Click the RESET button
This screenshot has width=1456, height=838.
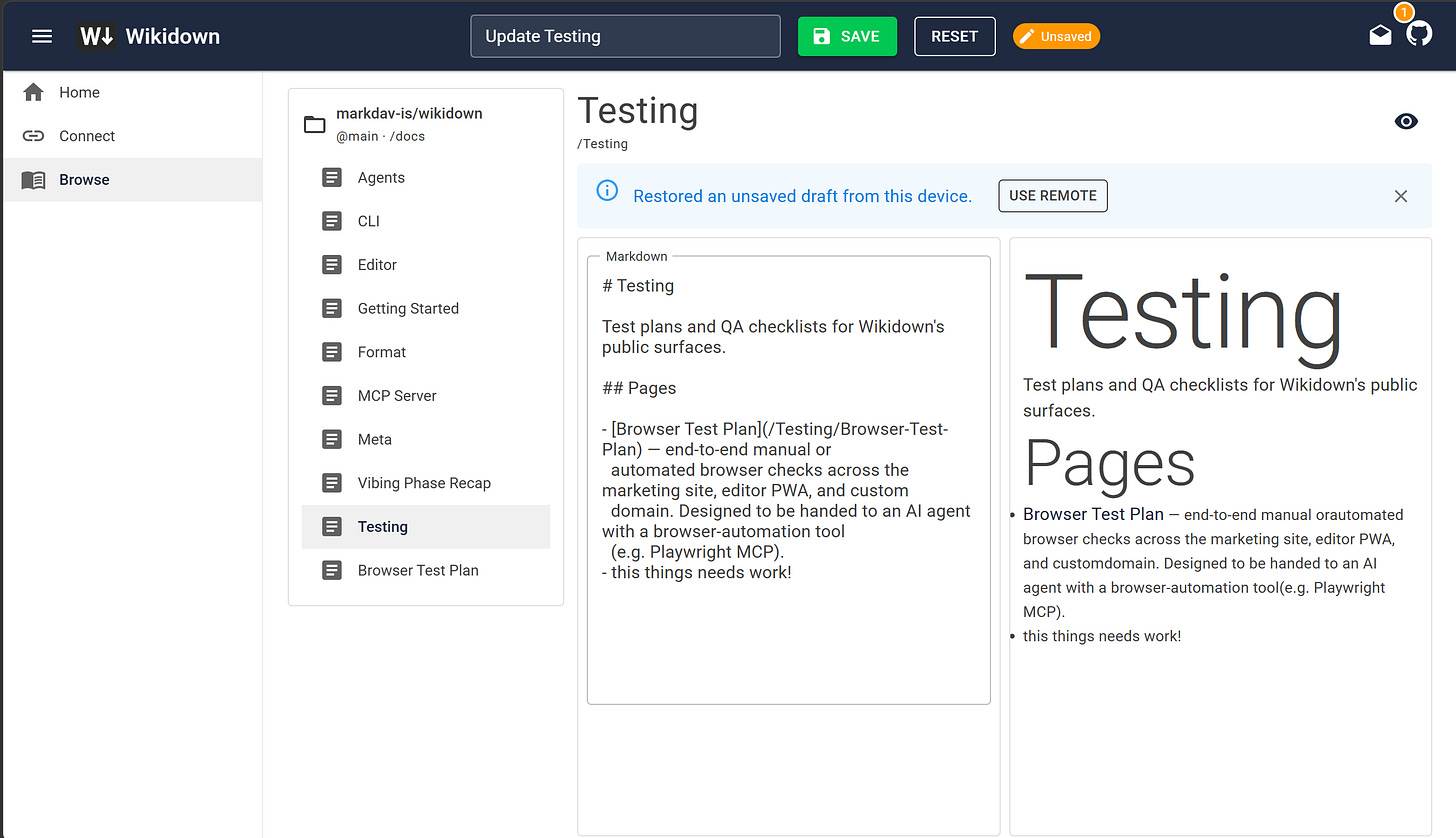[954, 36]
